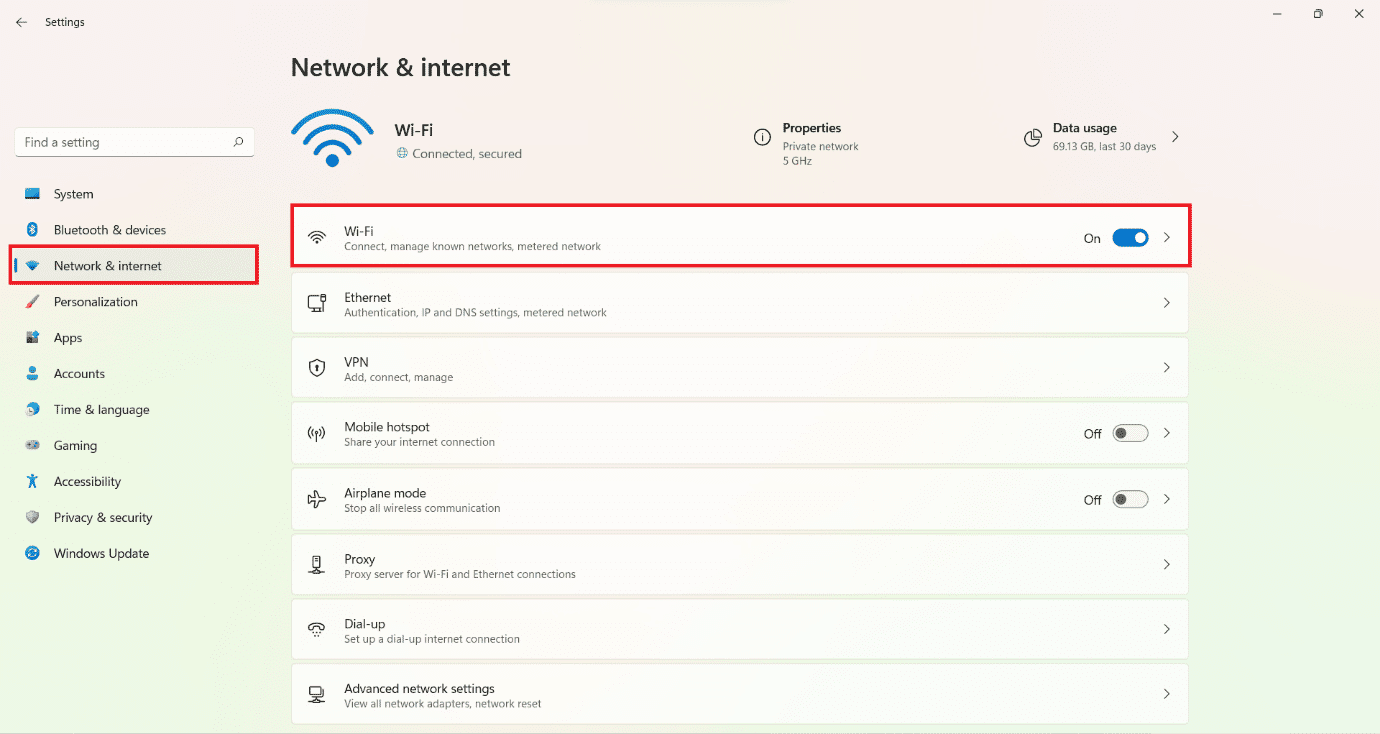Click the Airplane mode icon

(317, 498)
